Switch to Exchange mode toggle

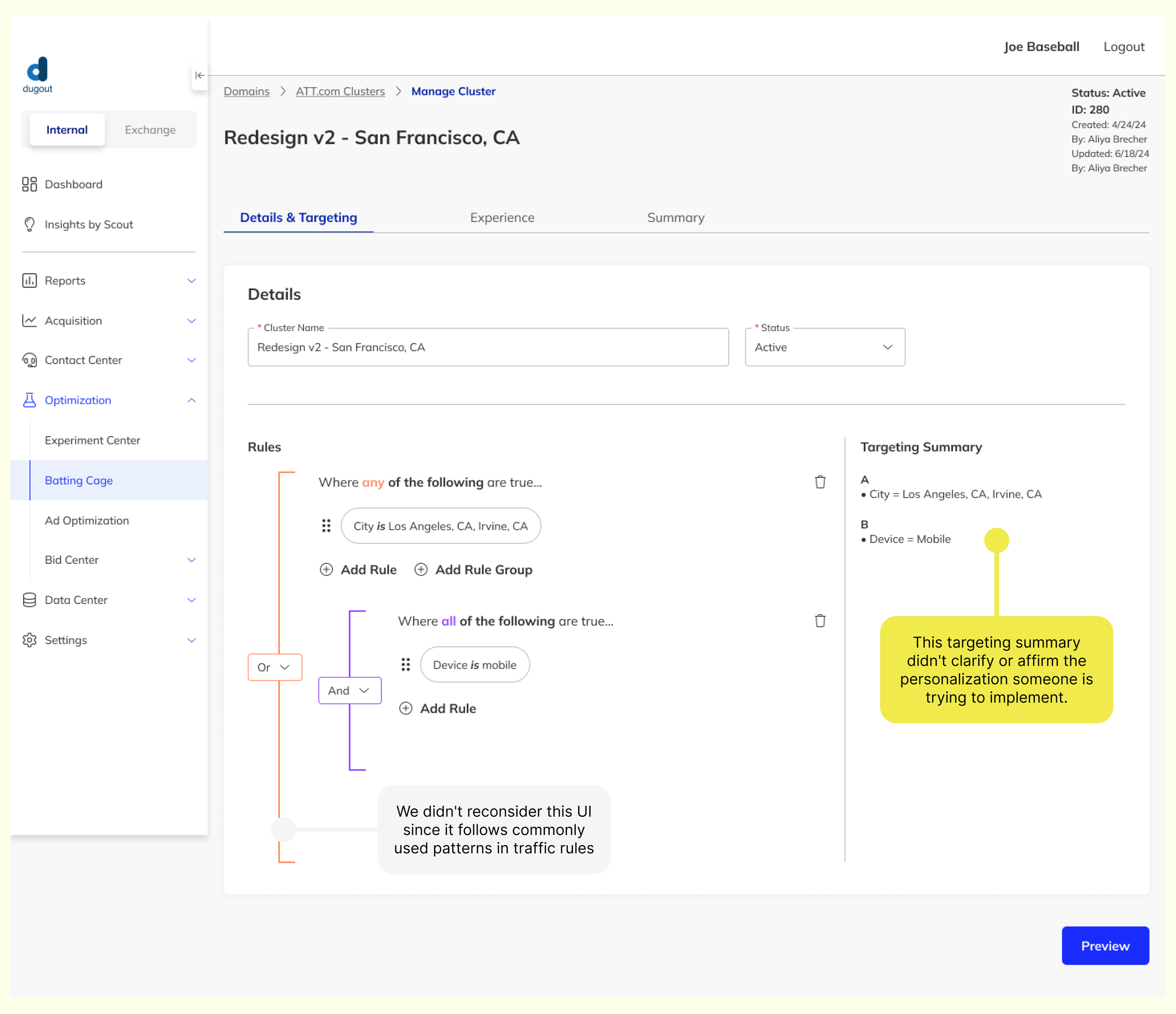150,129
